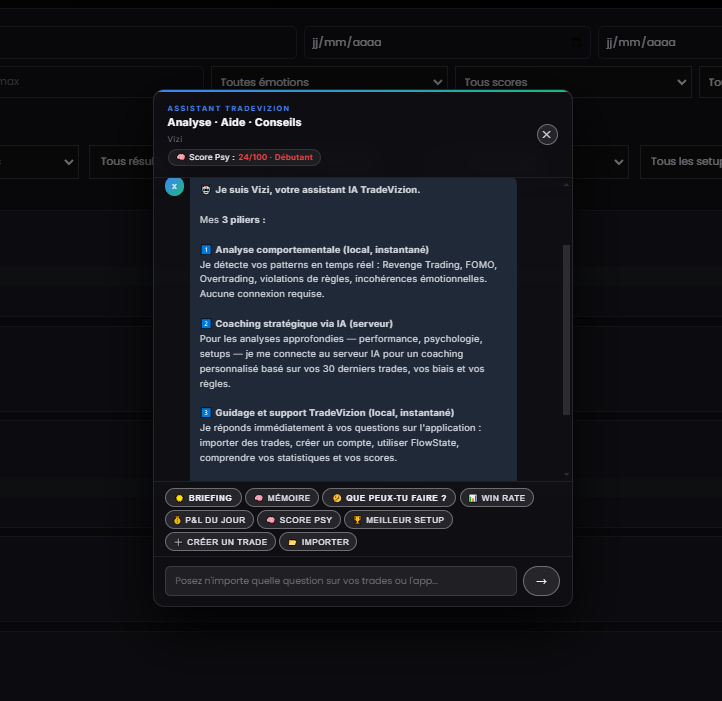Open the Tous scores dropdown
This screenshot has width=722, height=701.
click(x=573, y=82)
